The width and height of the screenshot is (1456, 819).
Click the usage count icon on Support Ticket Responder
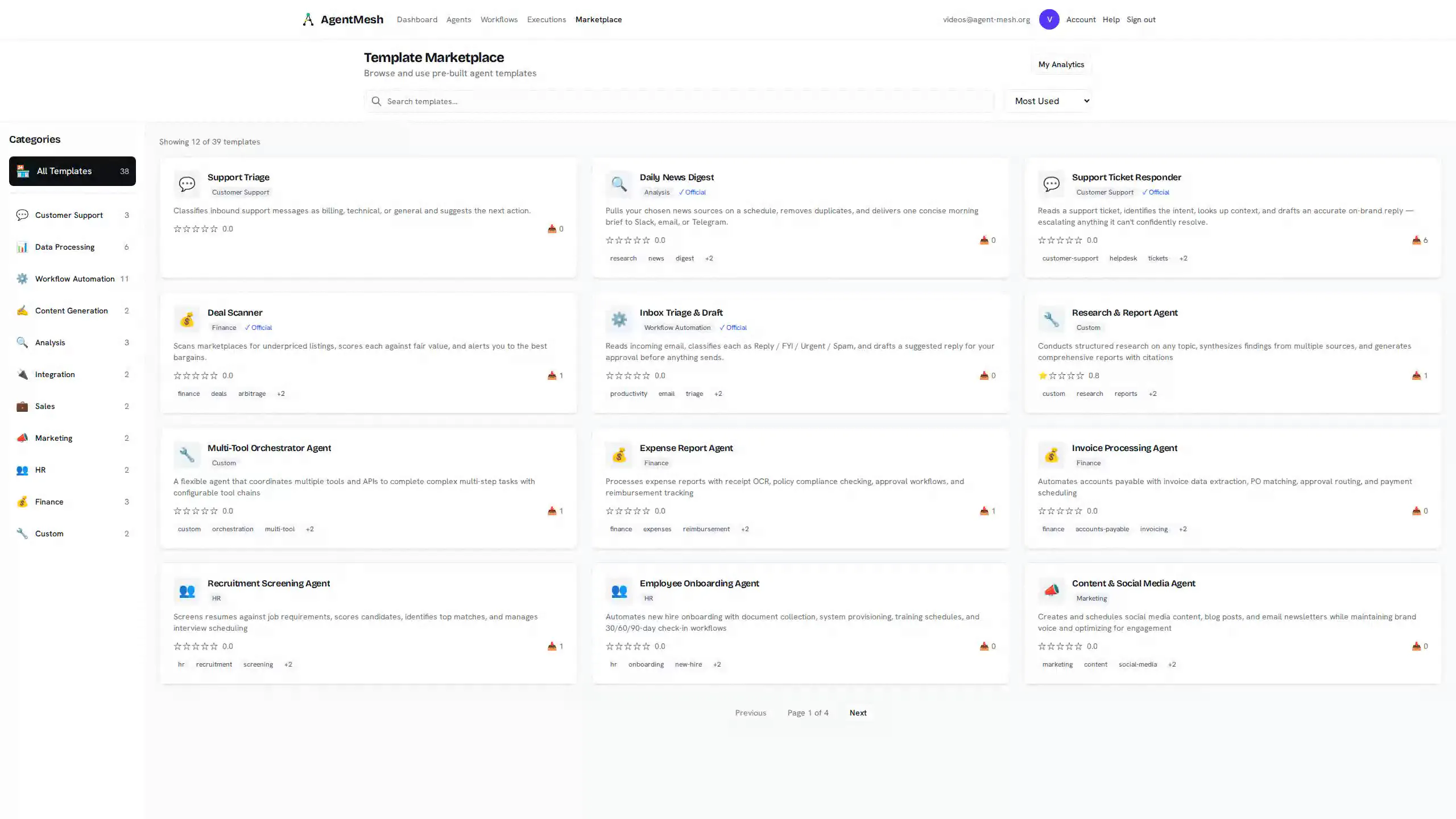[1416, 240]
